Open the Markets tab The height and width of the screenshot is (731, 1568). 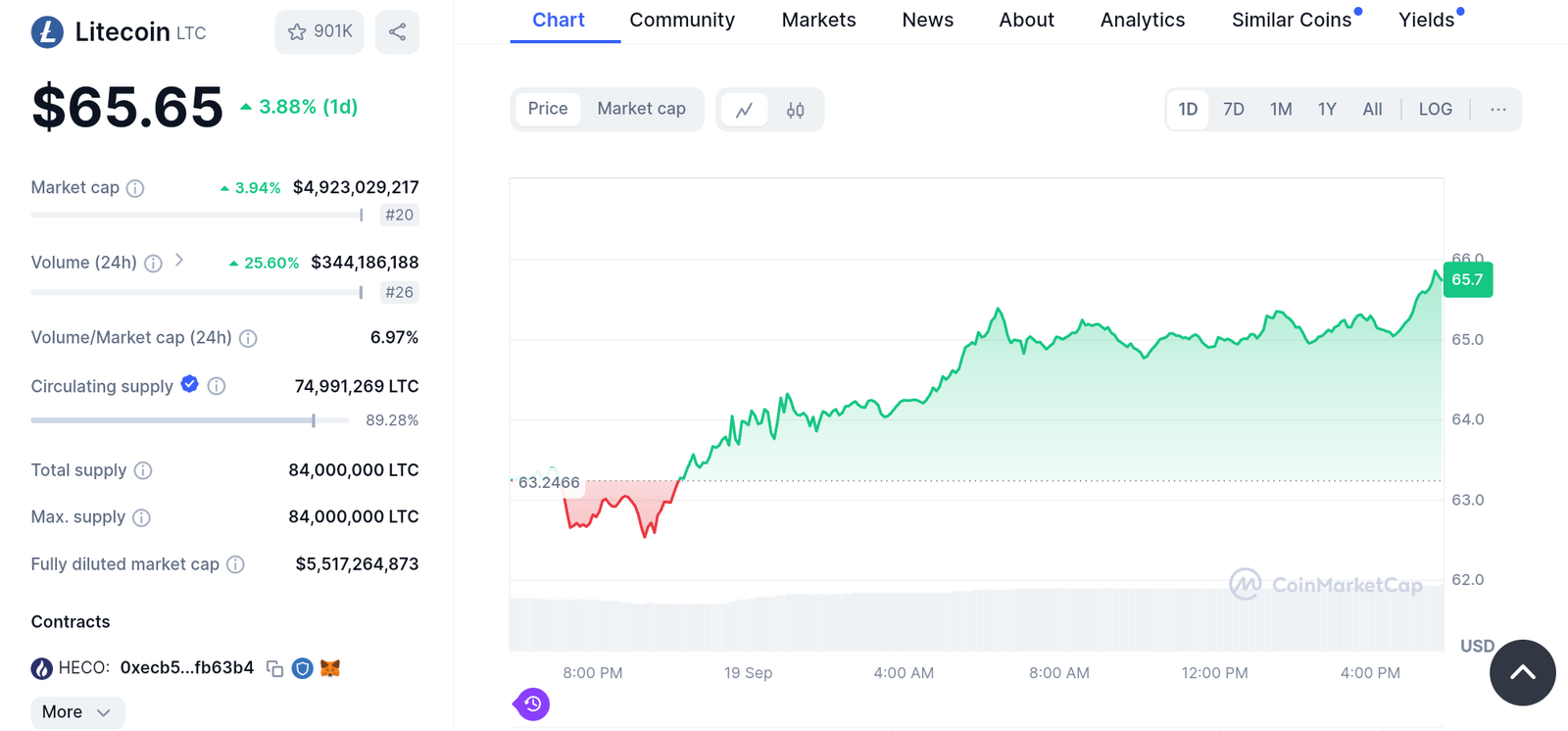(818, 21)
